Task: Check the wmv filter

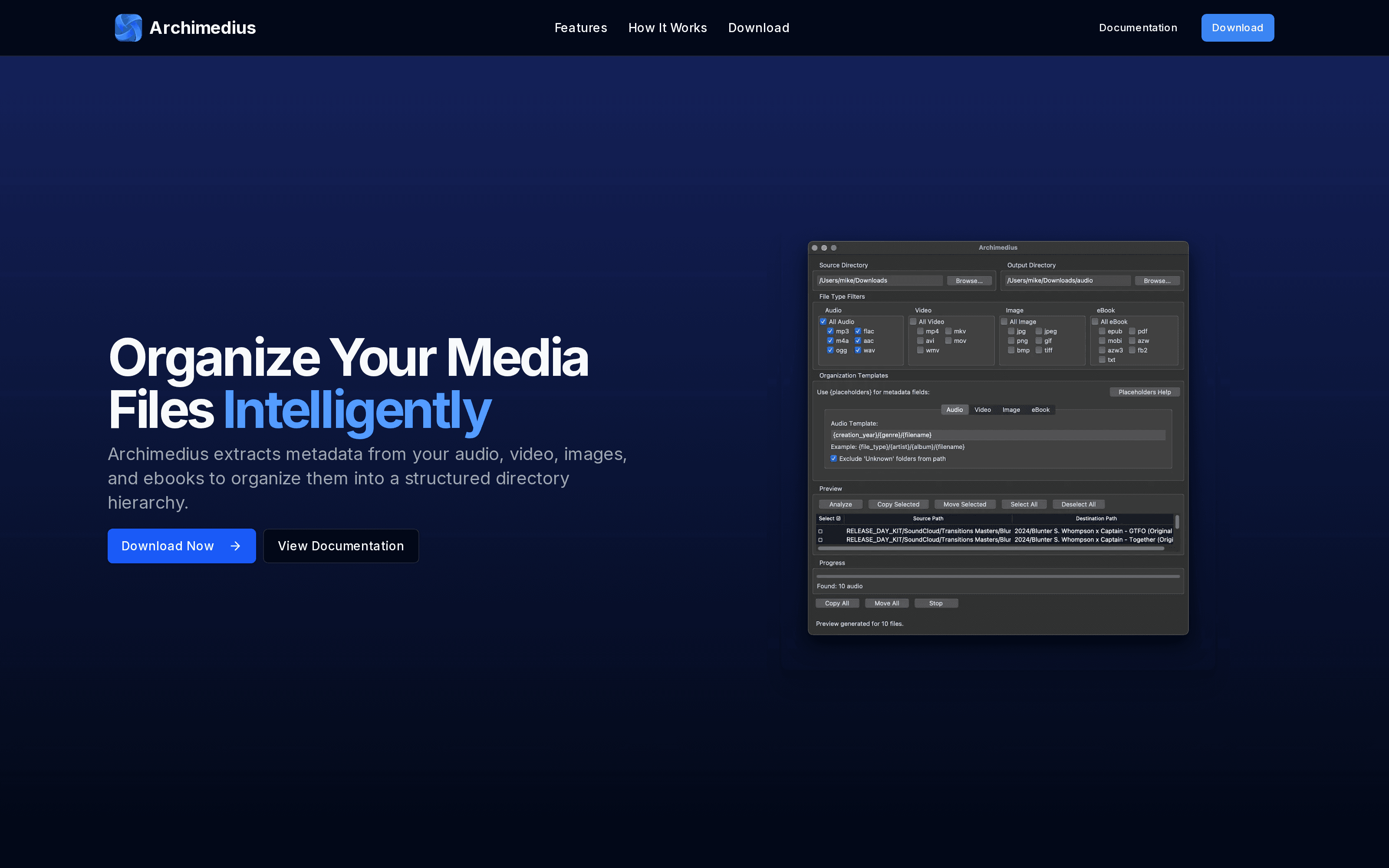Action: pyautogui.click(x=920, y=350)
